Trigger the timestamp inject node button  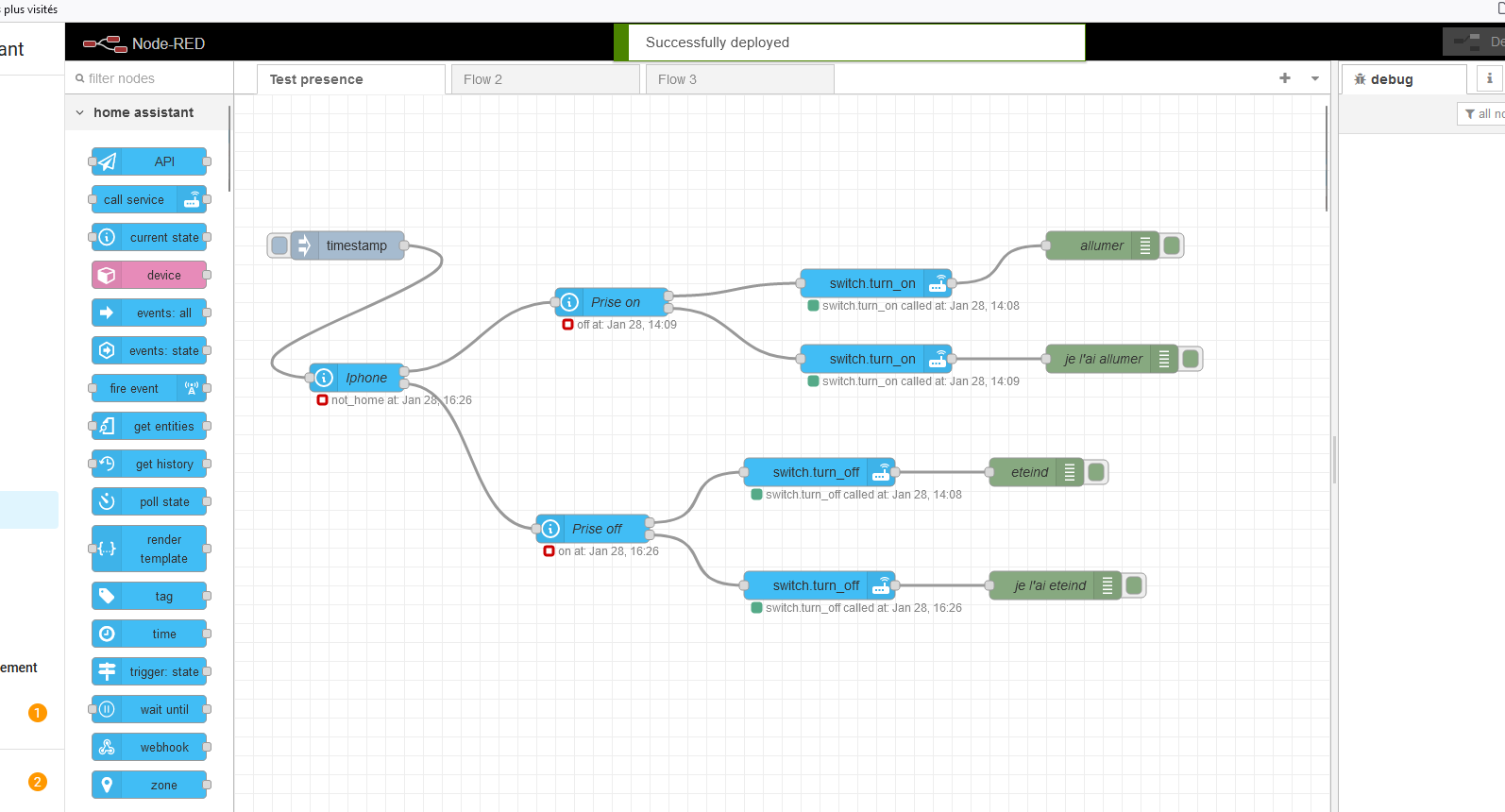pyautogui.click(x=279, y=245)
